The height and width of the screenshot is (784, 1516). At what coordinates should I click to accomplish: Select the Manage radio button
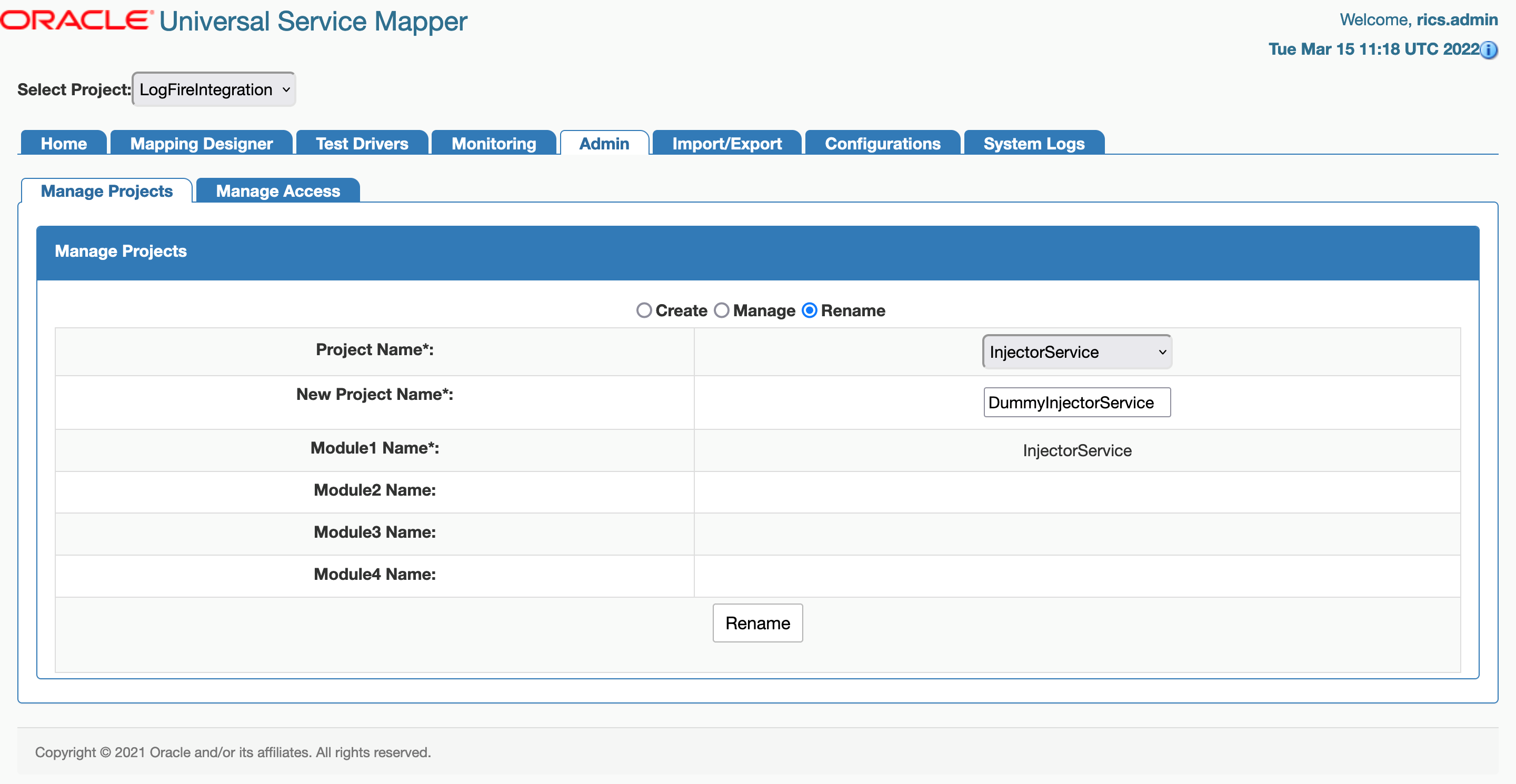(x=722, y=310)
